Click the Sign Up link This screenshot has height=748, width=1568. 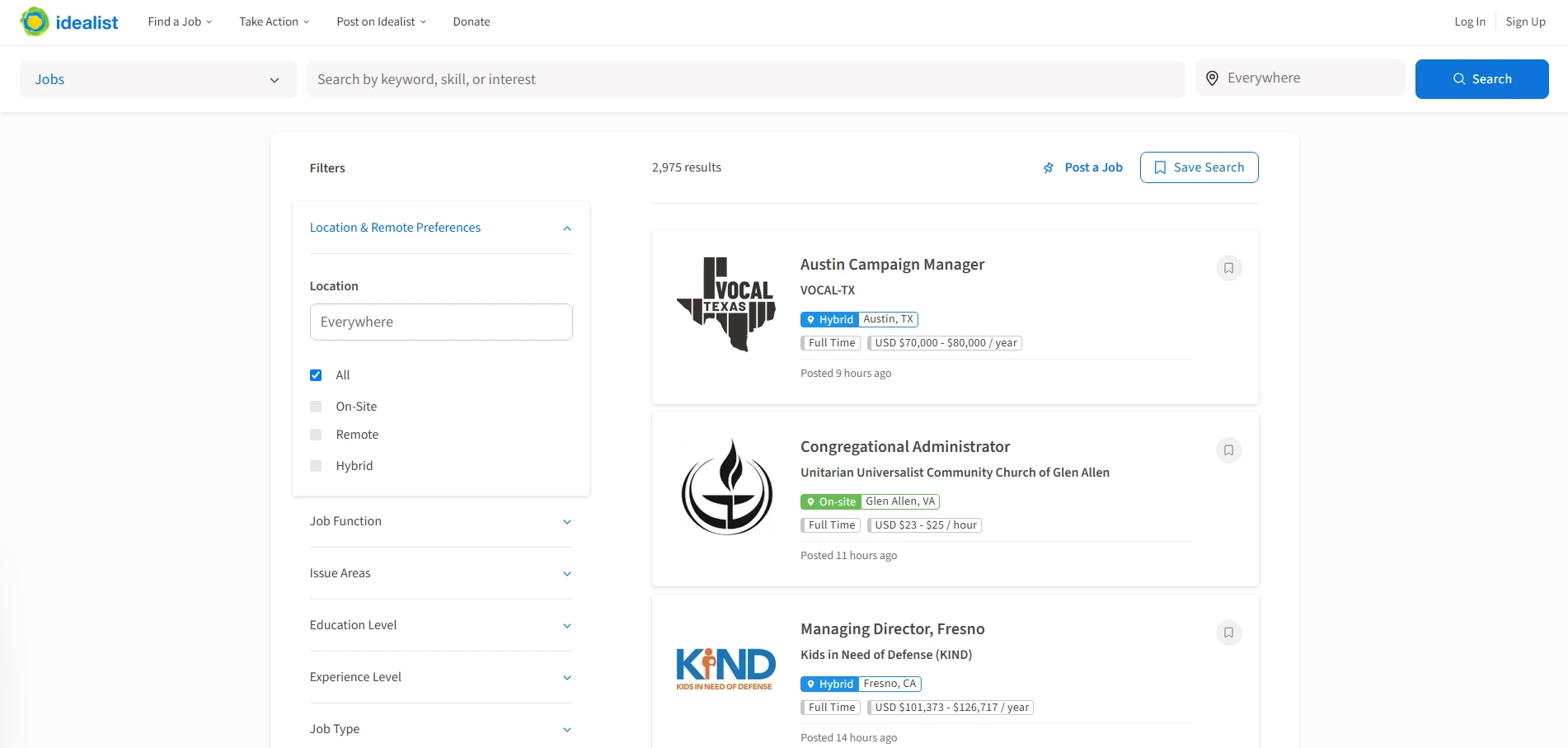pyautogui.click(x=1525, y=21)
